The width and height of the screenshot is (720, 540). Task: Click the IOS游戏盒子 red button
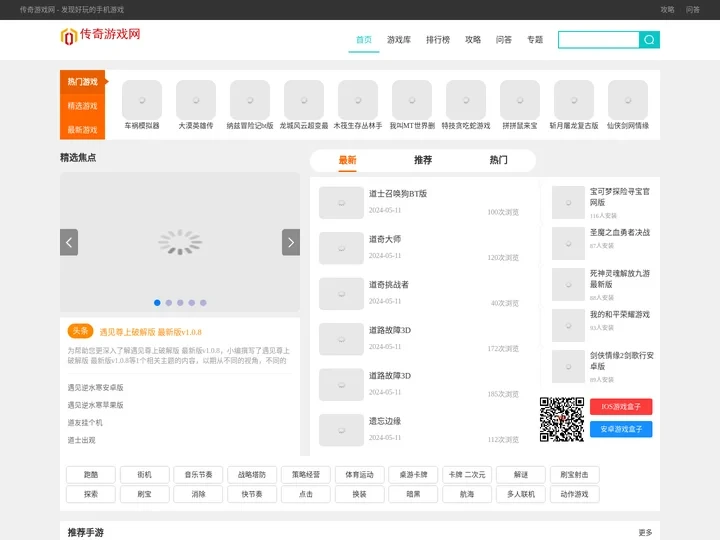621,406
